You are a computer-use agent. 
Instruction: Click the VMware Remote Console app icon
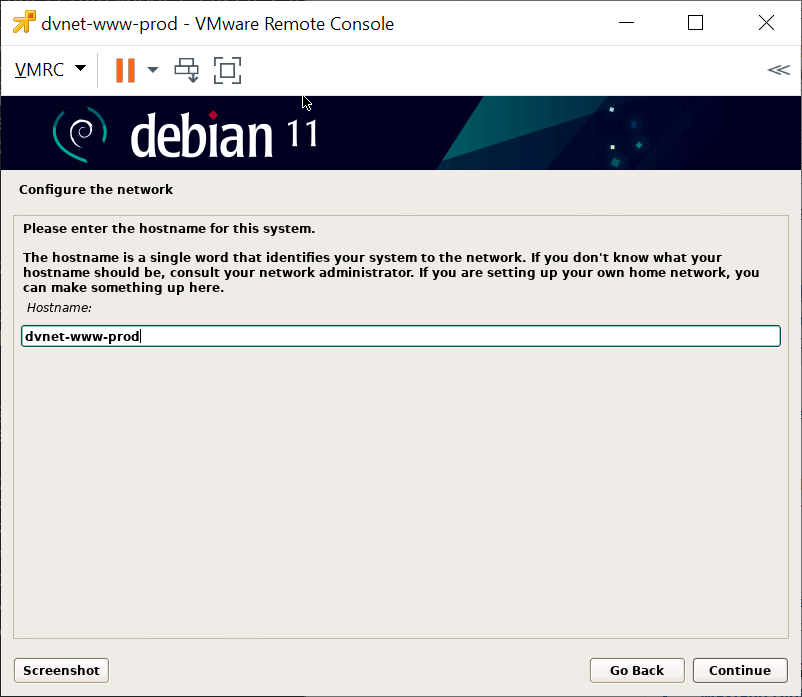[x=24, y=23]
